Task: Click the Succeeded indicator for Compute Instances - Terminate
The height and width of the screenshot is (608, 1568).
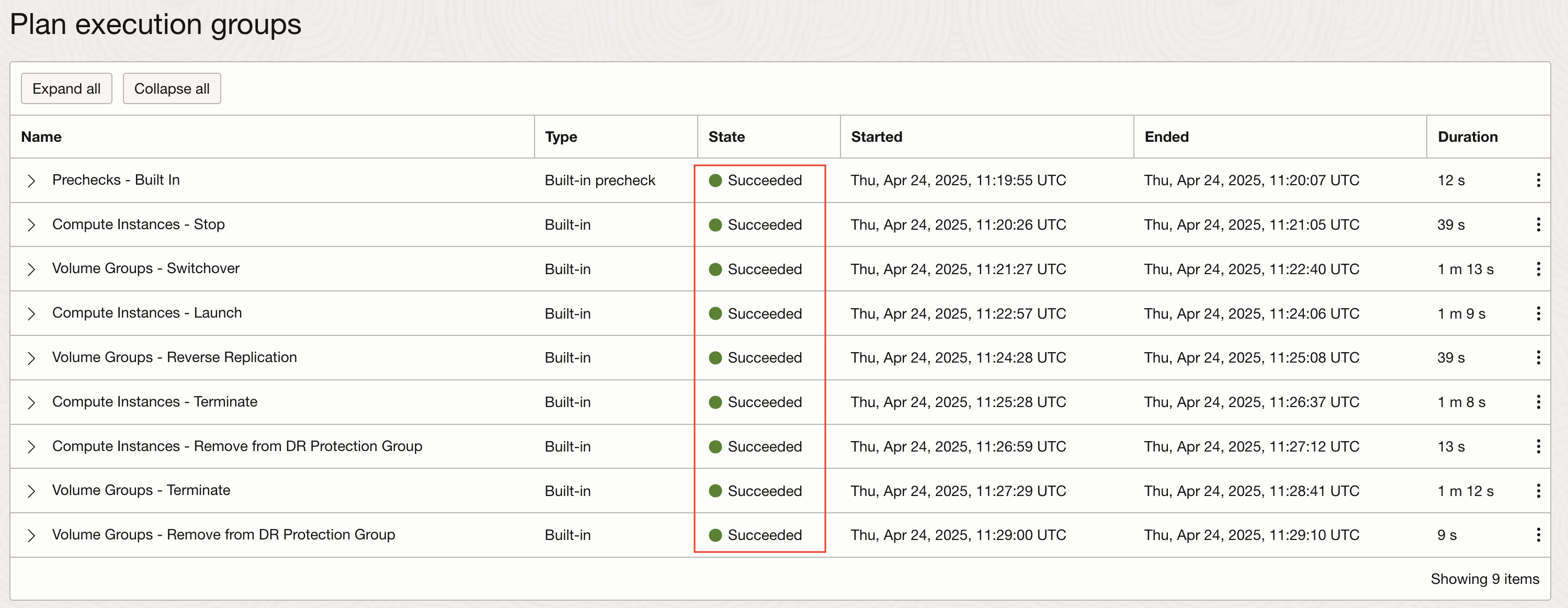Action: point(716,402)
